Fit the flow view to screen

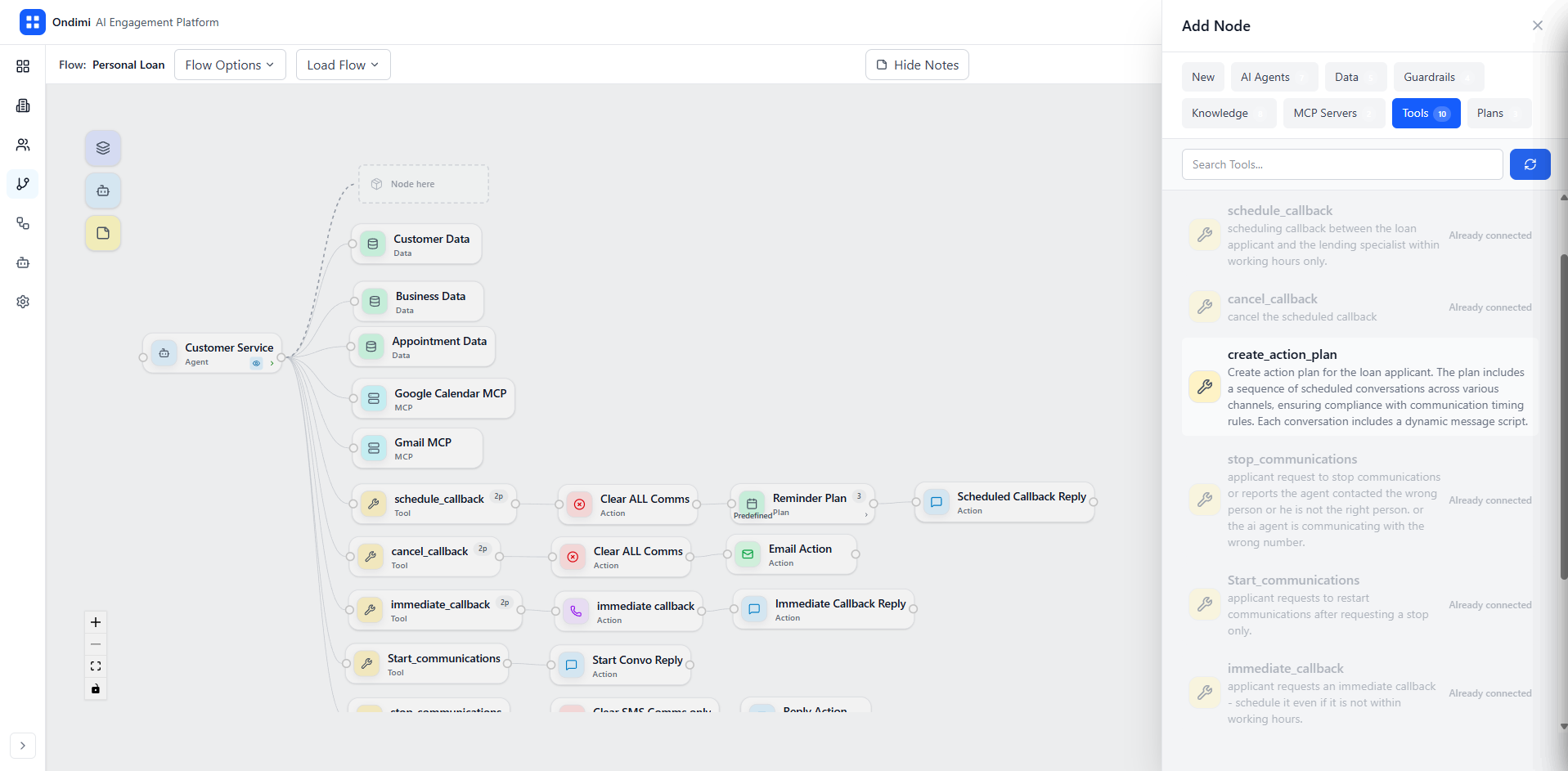click(96, 666)
